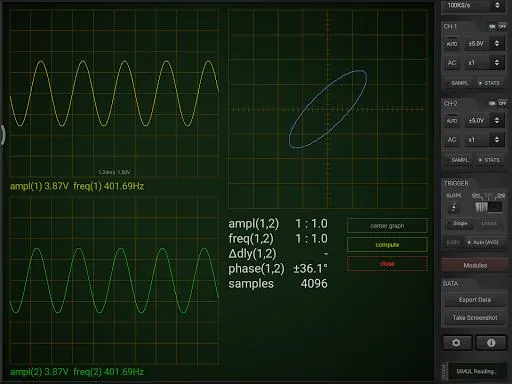Click the CH-2 probe x1 stepper arrows
Viewport: 512px width, 384px height.
pos(497,140)
